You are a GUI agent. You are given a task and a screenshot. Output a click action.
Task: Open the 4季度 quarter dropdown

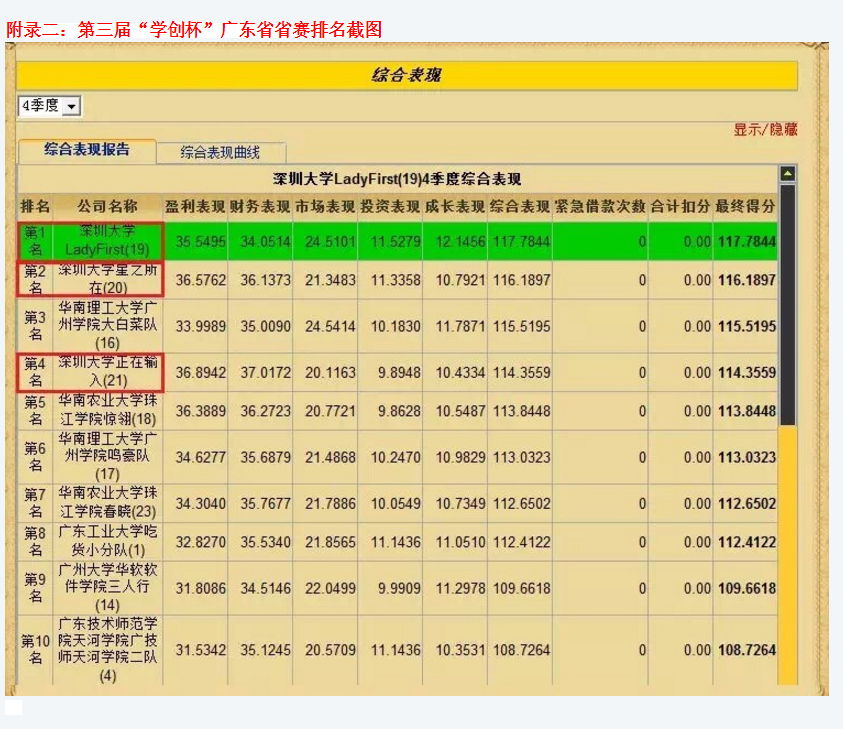pos(49,106)
